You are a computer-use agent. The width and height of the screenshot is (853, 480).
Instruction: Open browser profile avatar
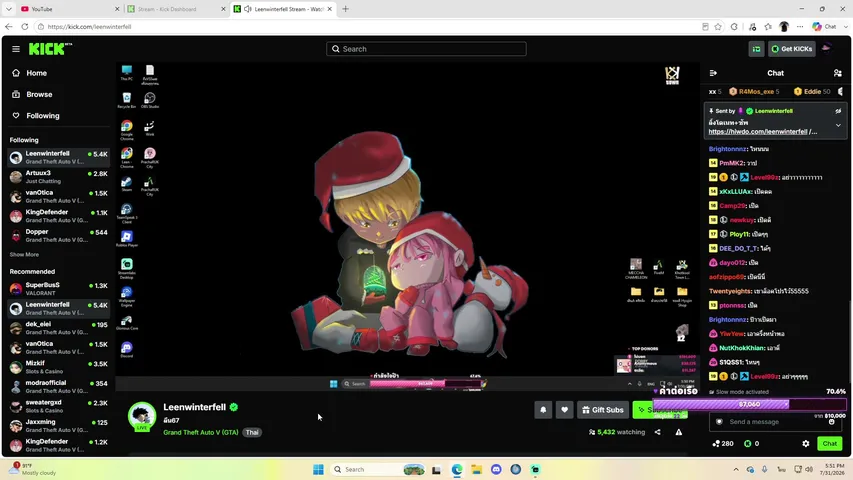pos(784,27)
